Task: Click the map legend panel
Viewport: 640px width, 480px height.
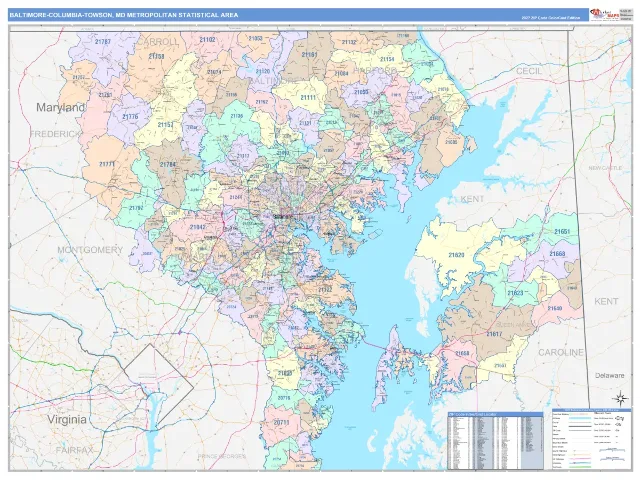Action: coord(592,438)
